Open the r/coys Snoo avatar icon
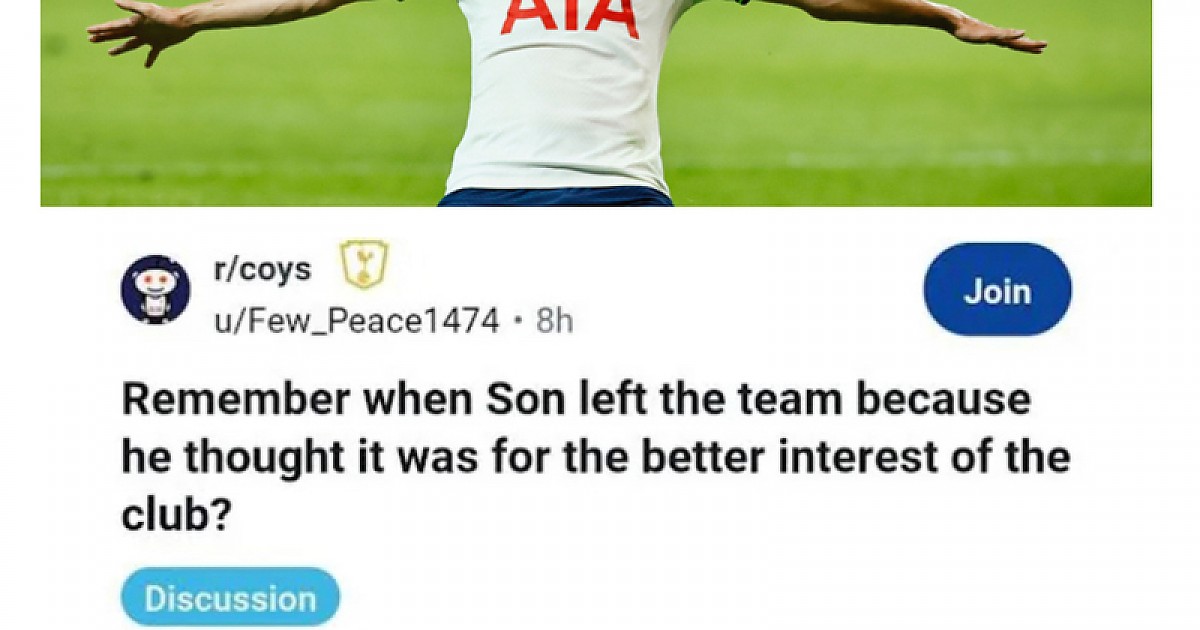The width and height of the screenshot is (1200, 630). (x=155, y=290)
